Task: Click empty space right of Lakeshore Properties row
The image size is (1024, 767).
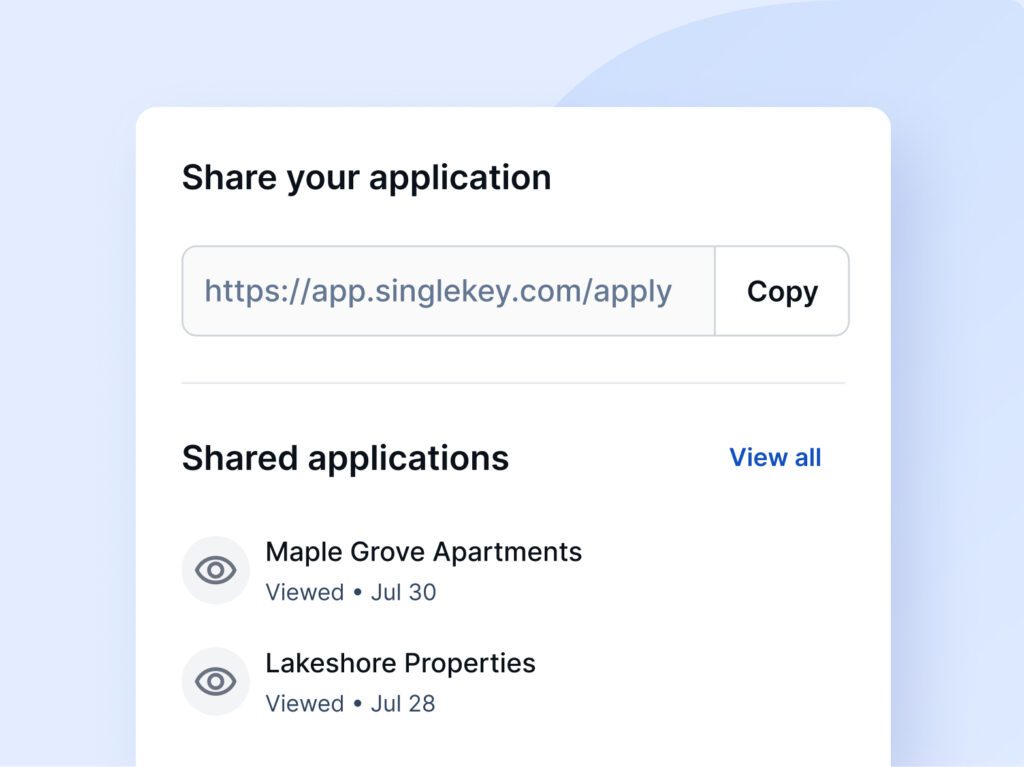Action: [705, 681]
